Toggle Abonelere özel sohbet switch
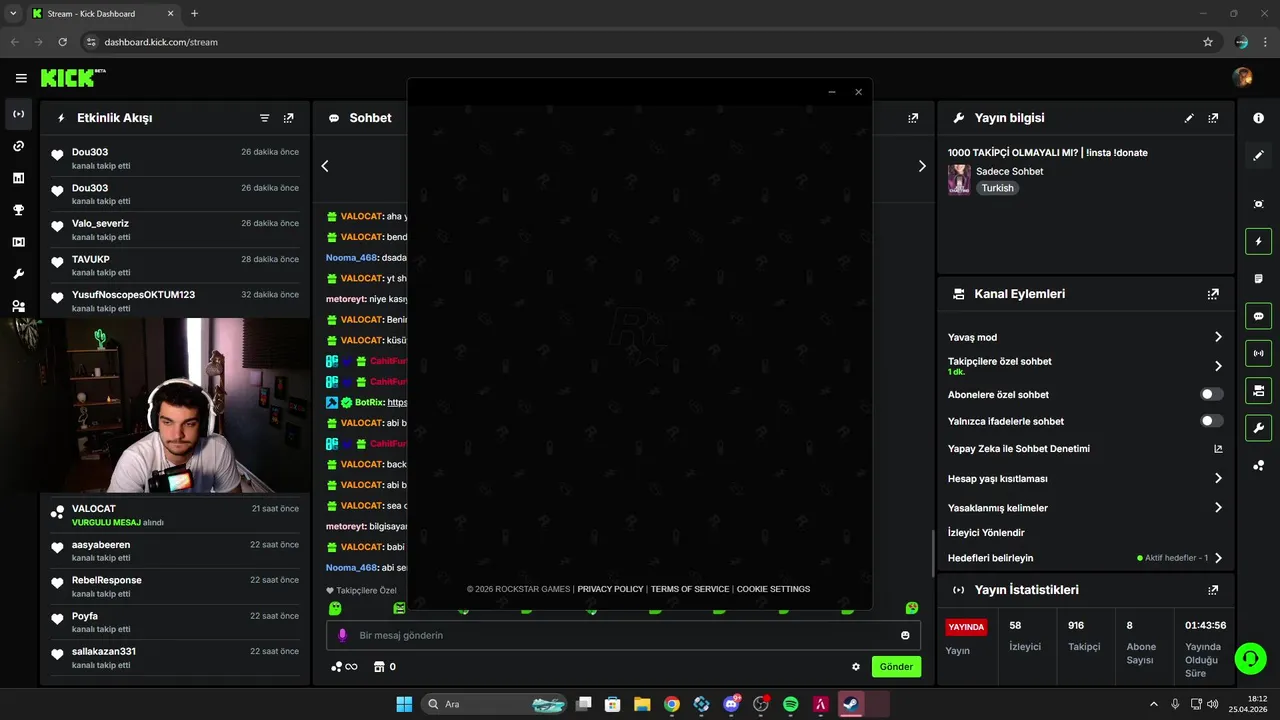Screen dimensions: 1280x720 click(1211, 395)
